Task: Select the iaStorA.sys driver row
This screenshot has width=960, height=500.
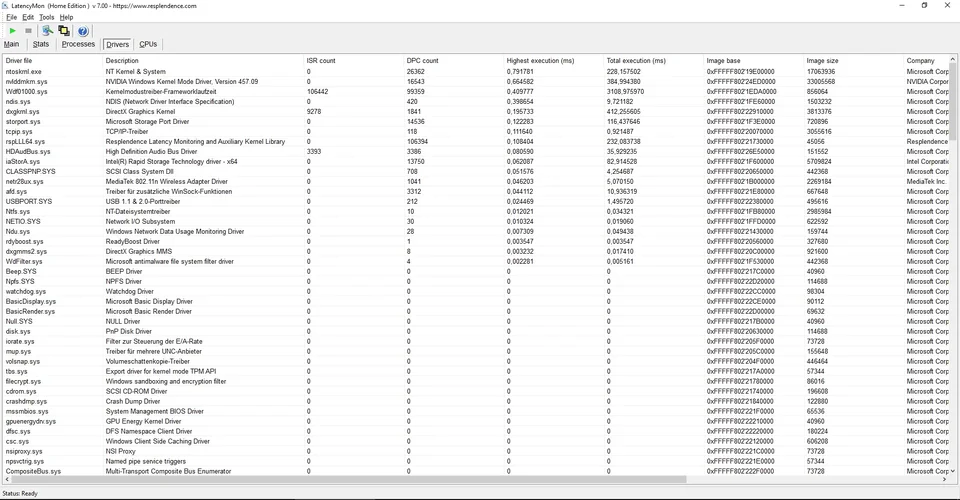Action: coord(476,162)
